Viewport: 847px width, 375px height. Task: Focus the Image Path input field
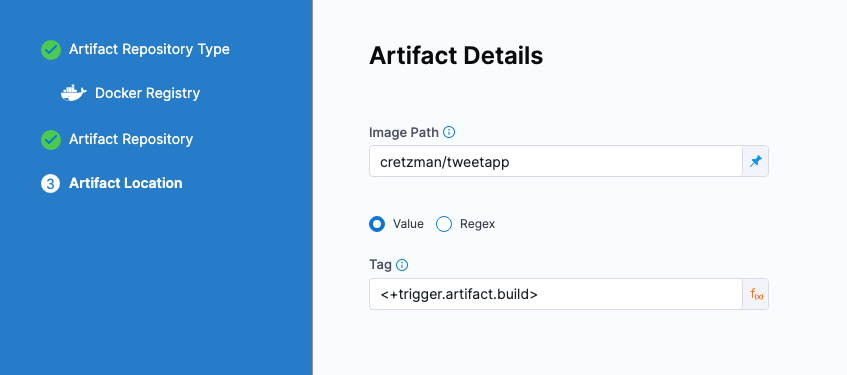click(556, 161)
